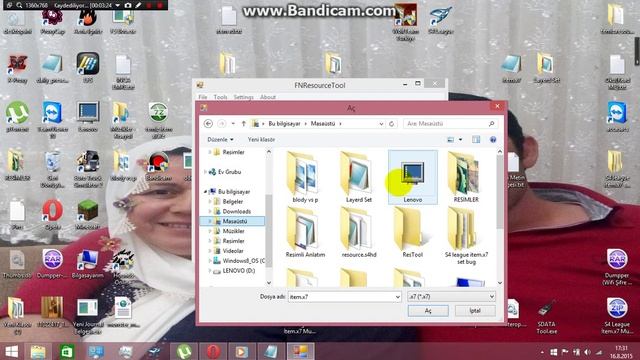Open S4 league item.x7 set bug folder
Viewport: 640px width, 360px height.
[x=466, y=236]
